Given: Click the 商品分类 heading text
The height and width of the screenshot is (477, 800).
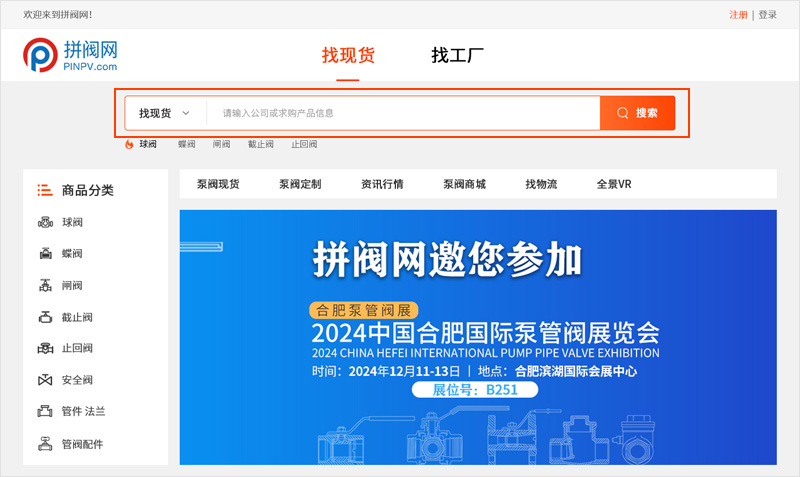Looking at the screenshot, I should [x=87, y=190].
